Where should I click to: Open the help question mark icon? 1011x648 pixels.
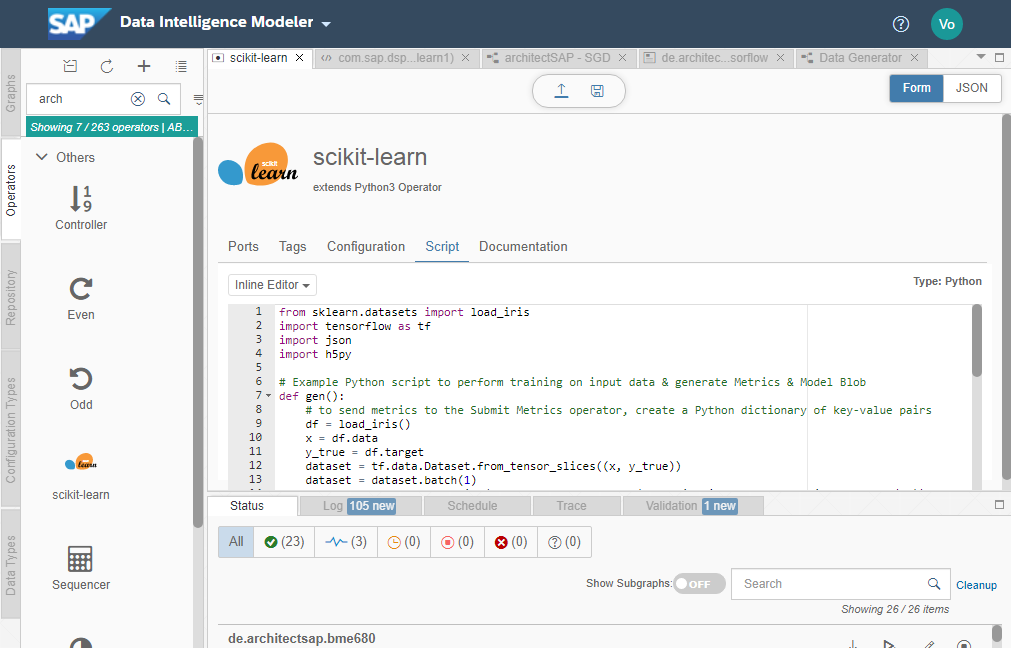click(x=901, y=24)
